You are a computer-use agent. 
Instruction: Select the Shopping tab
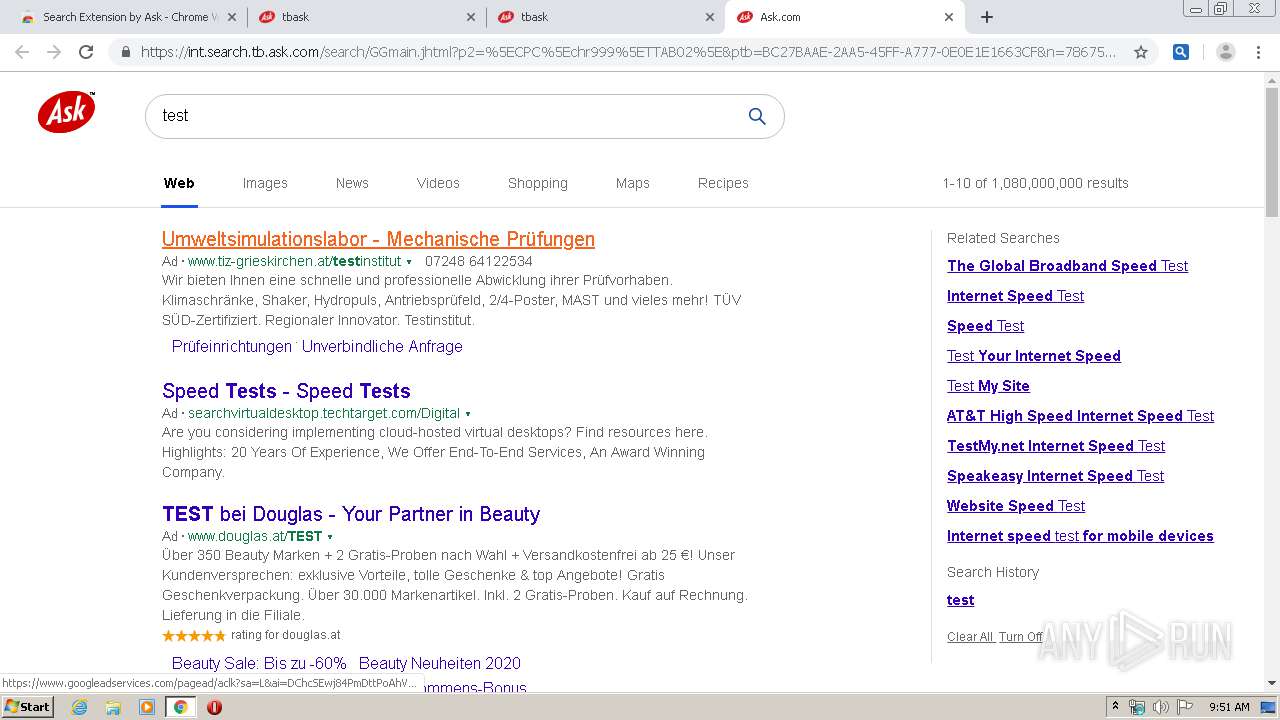537,183
